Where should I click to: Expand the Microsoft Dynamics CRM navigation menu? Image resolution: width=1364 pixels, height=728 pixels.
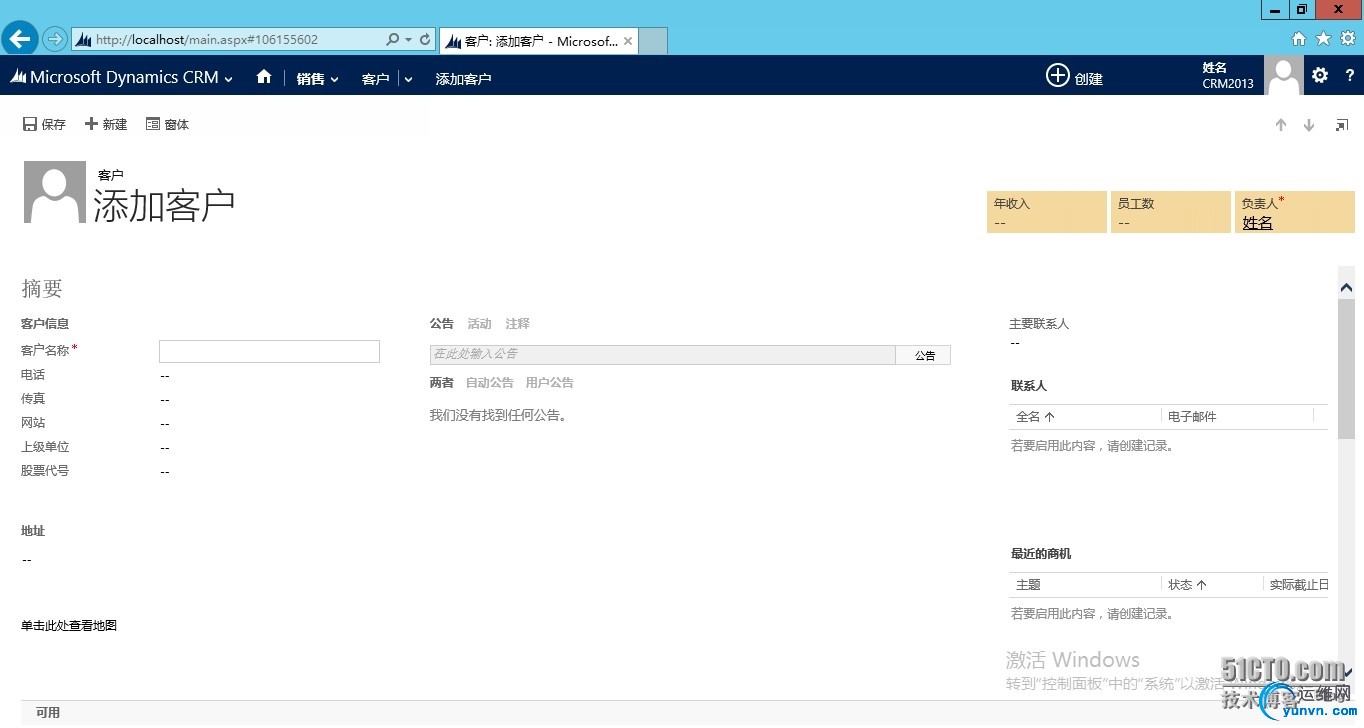click(x=121, y=77)
